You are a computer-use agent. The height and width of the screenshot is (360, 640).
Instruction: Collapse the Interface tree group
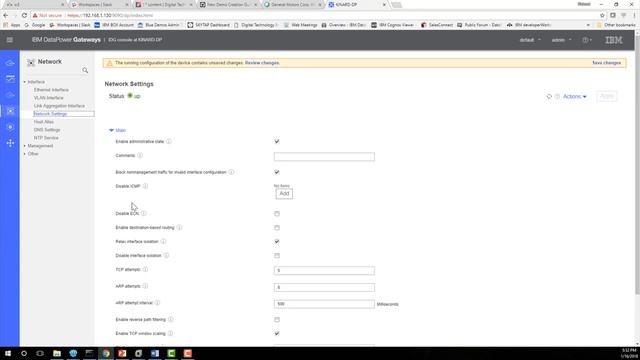24,82
